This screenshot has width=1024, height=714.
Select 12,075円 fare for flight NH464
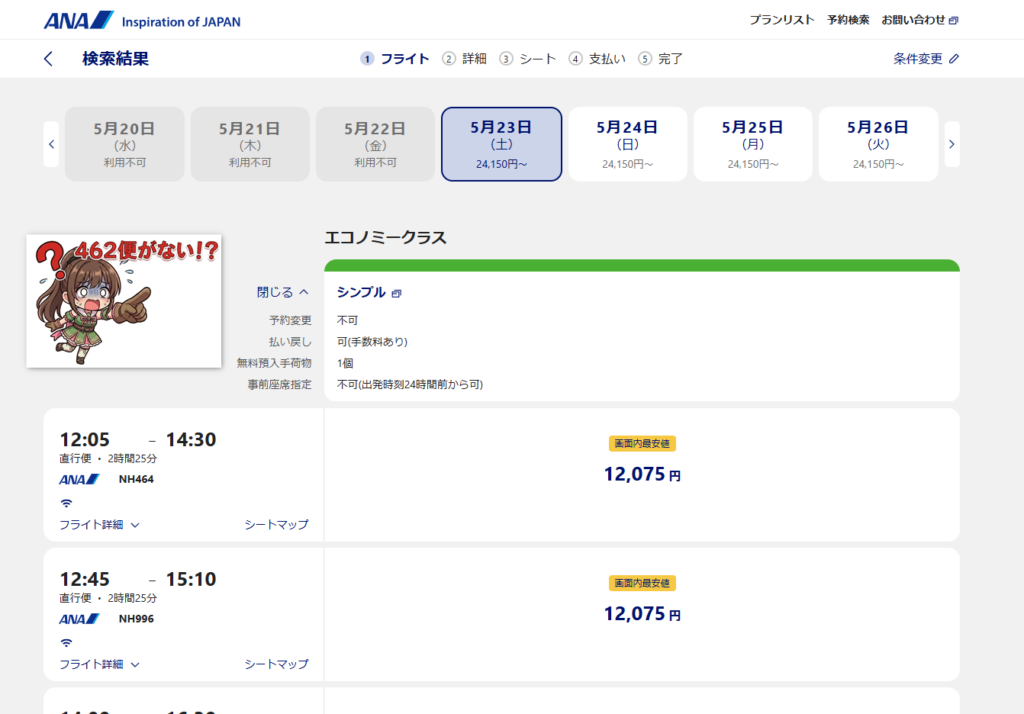click(x=641, y=474)
